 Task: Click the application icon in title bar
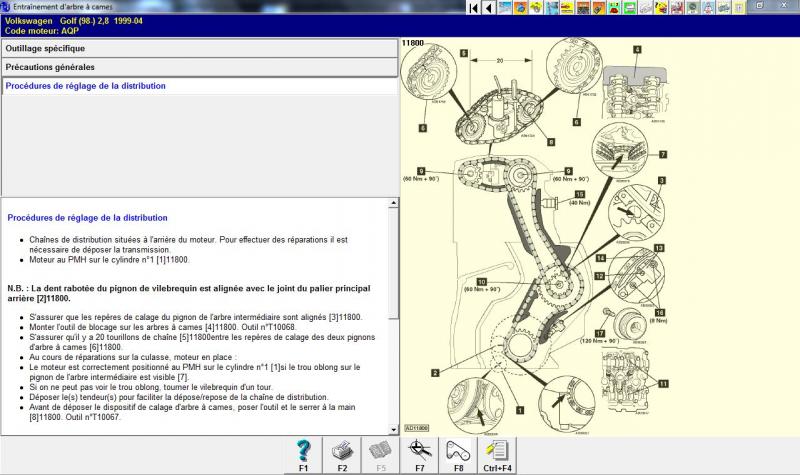[x=5, y=7]
